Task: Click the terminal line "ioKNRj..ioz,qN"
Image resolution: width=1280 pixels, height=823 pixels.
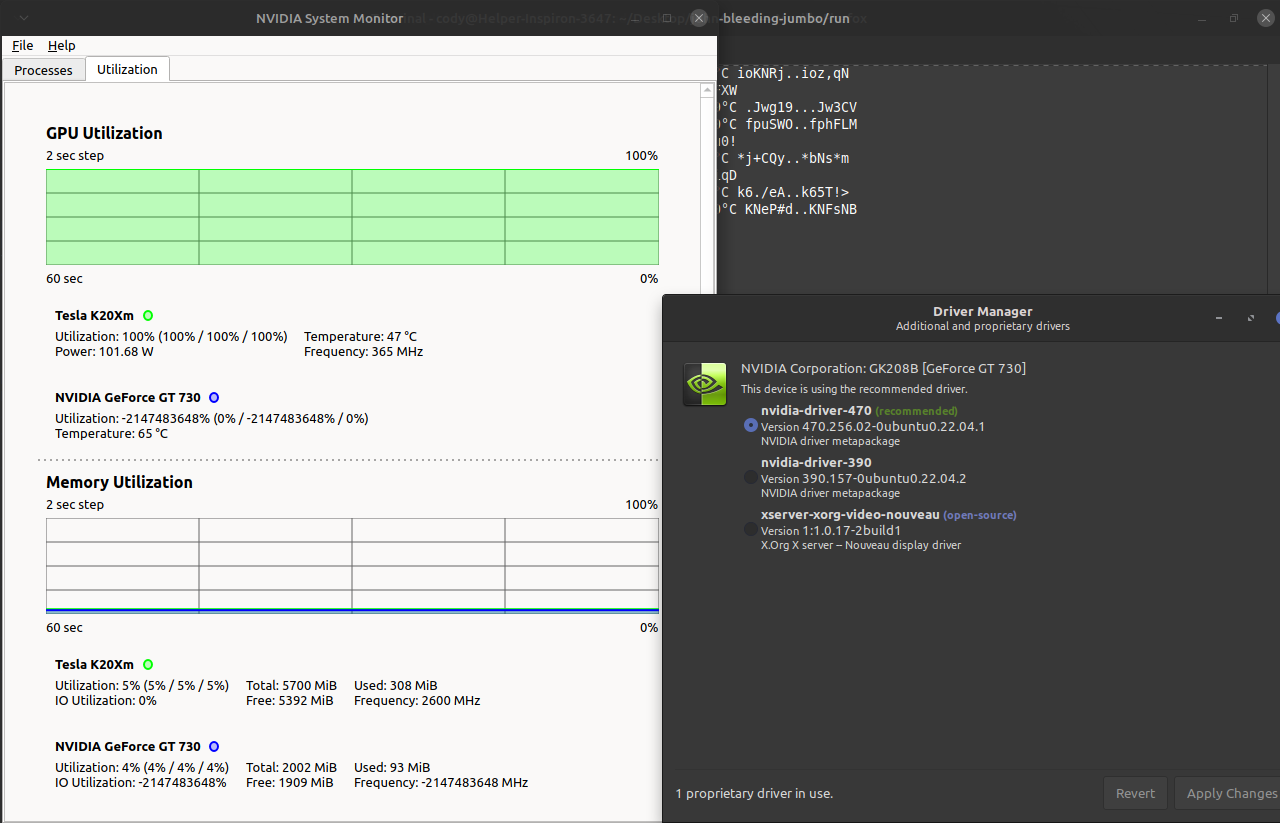Action: 793,73
